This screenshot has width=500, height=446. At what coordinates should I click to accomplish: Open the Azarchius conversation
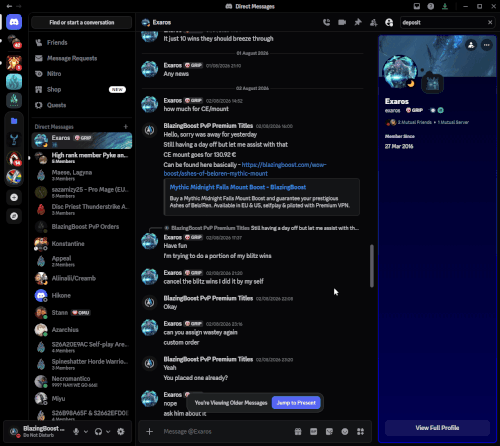(82, 330)
